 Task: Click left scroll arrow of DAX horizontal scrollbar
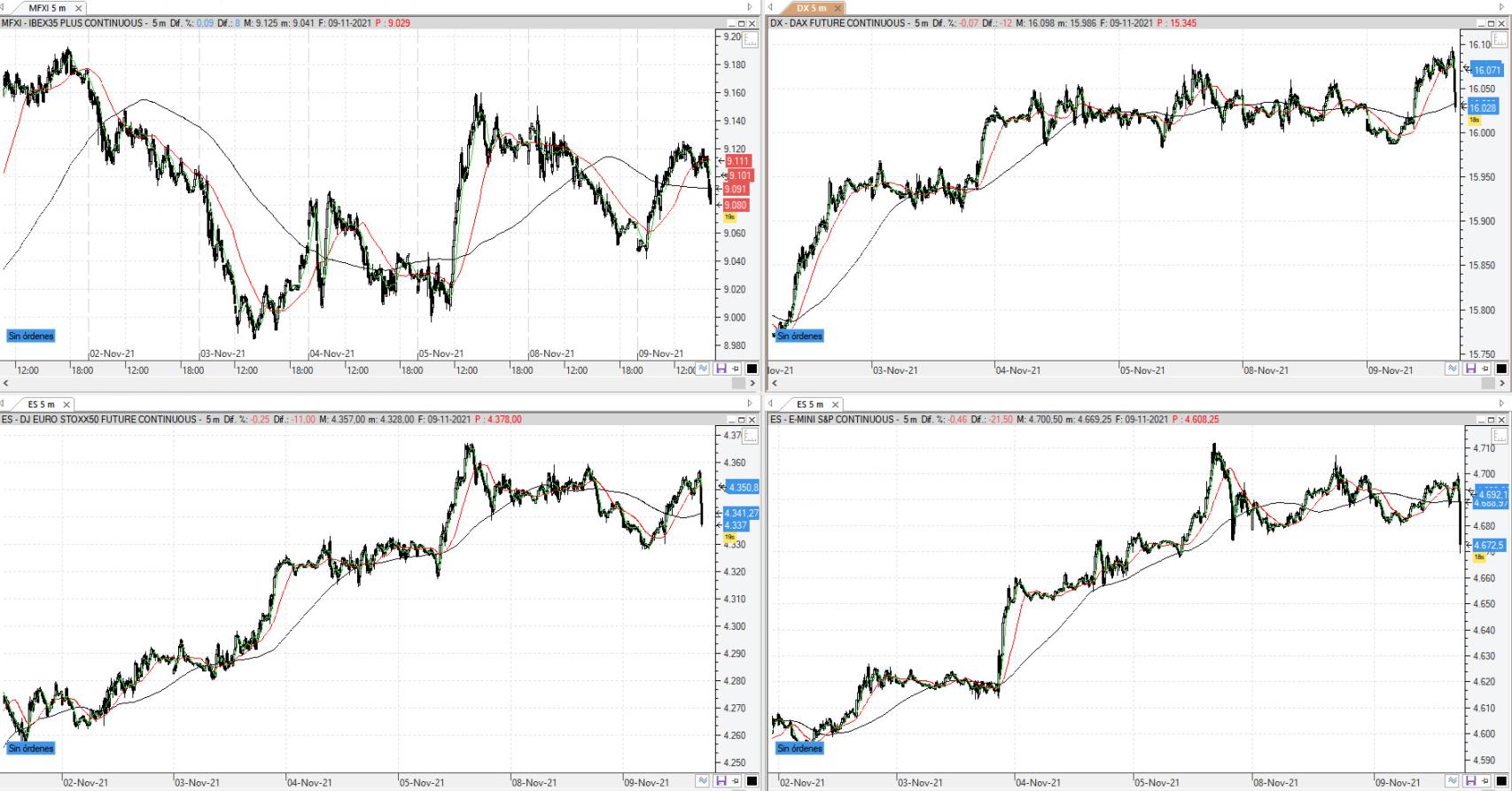tap(774, 384)
